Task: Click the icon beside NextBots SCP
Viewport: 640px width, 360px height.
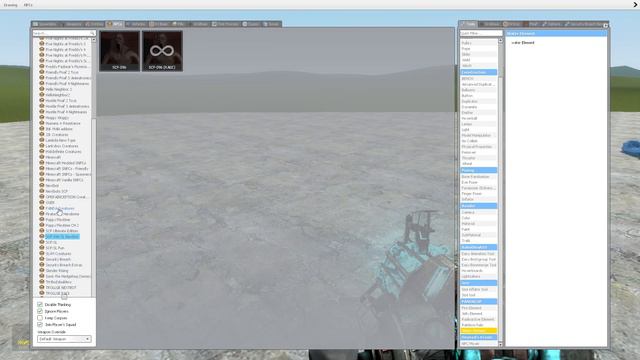Action: point(42,191)
